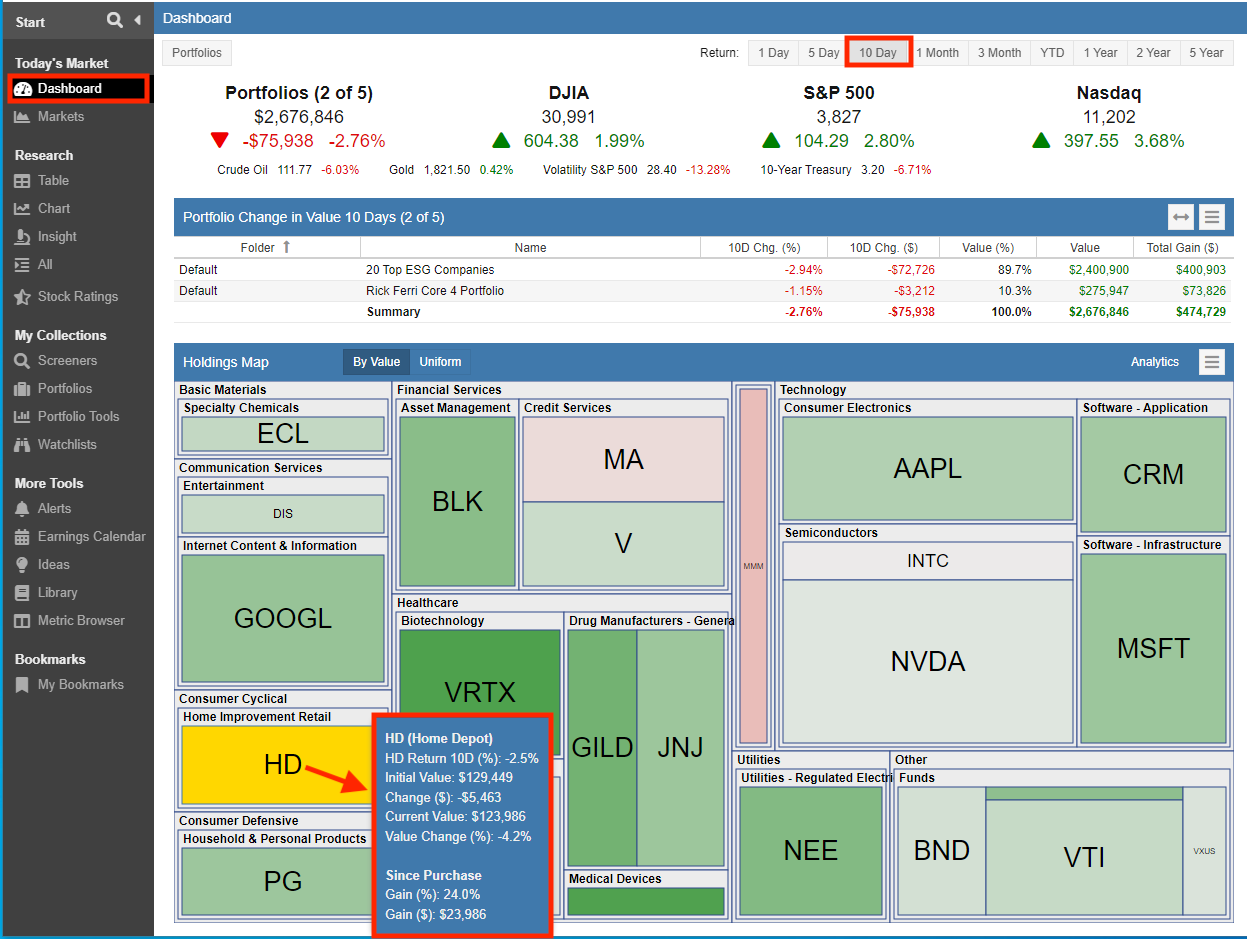This screenshot has height=939, width=1247.
Task: Click the Screeners magnifier icon
Action: [x=22, y=361]
